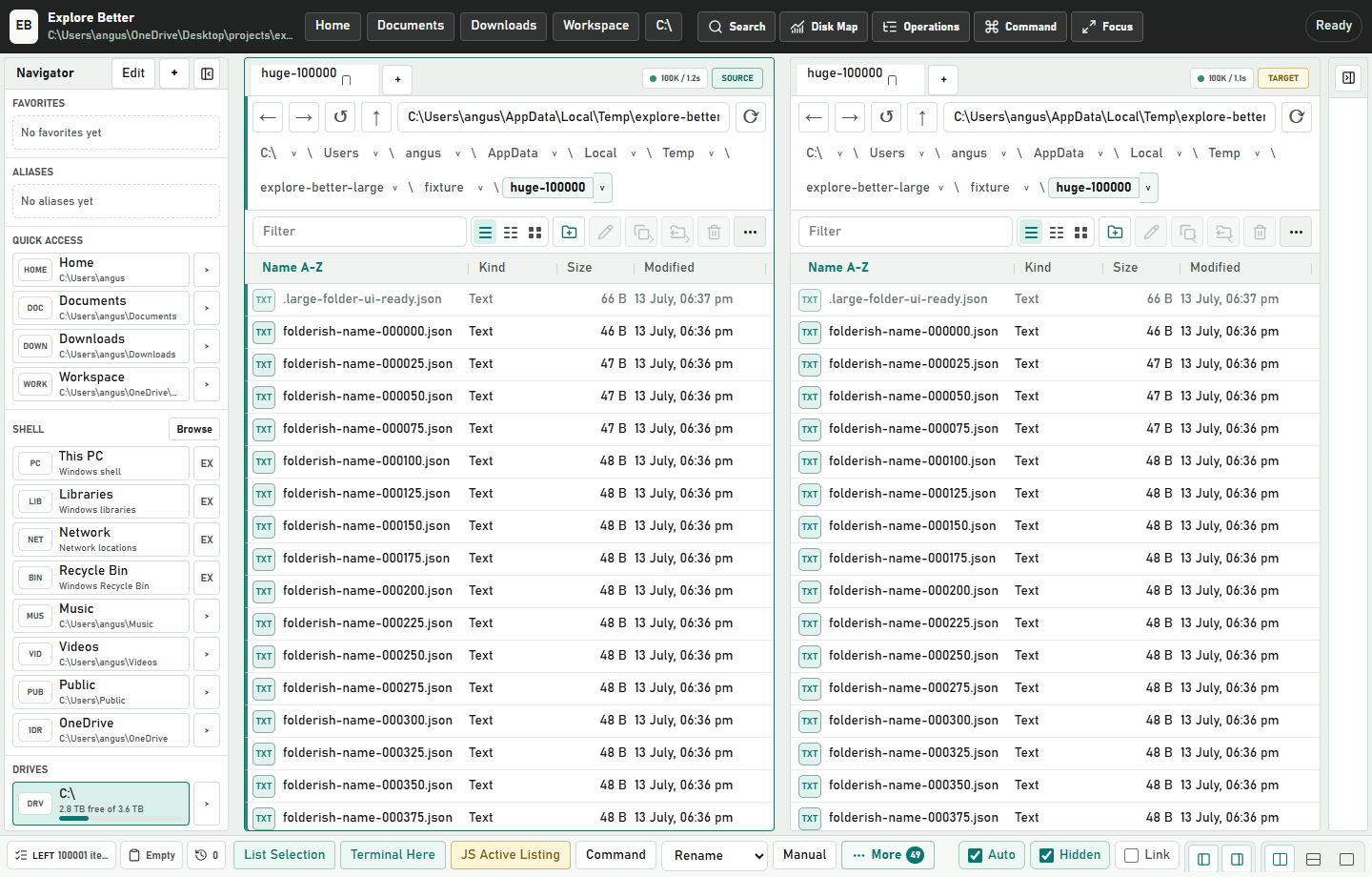Open right pane more actions (three dots)
1372x877 pixels.
[x=1296, y=232]
